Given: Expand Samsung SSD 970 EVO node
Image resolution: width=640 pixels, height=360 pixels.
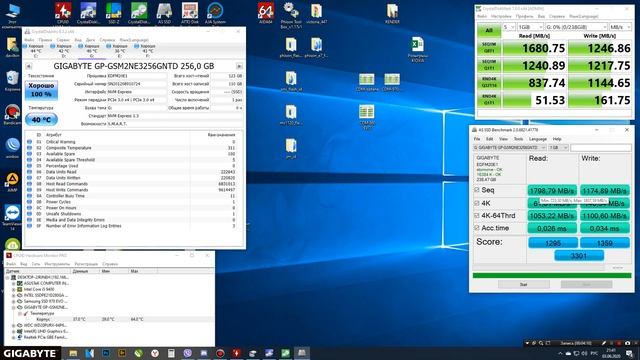Looking at the screenshot, I should [x=13, y=301].
